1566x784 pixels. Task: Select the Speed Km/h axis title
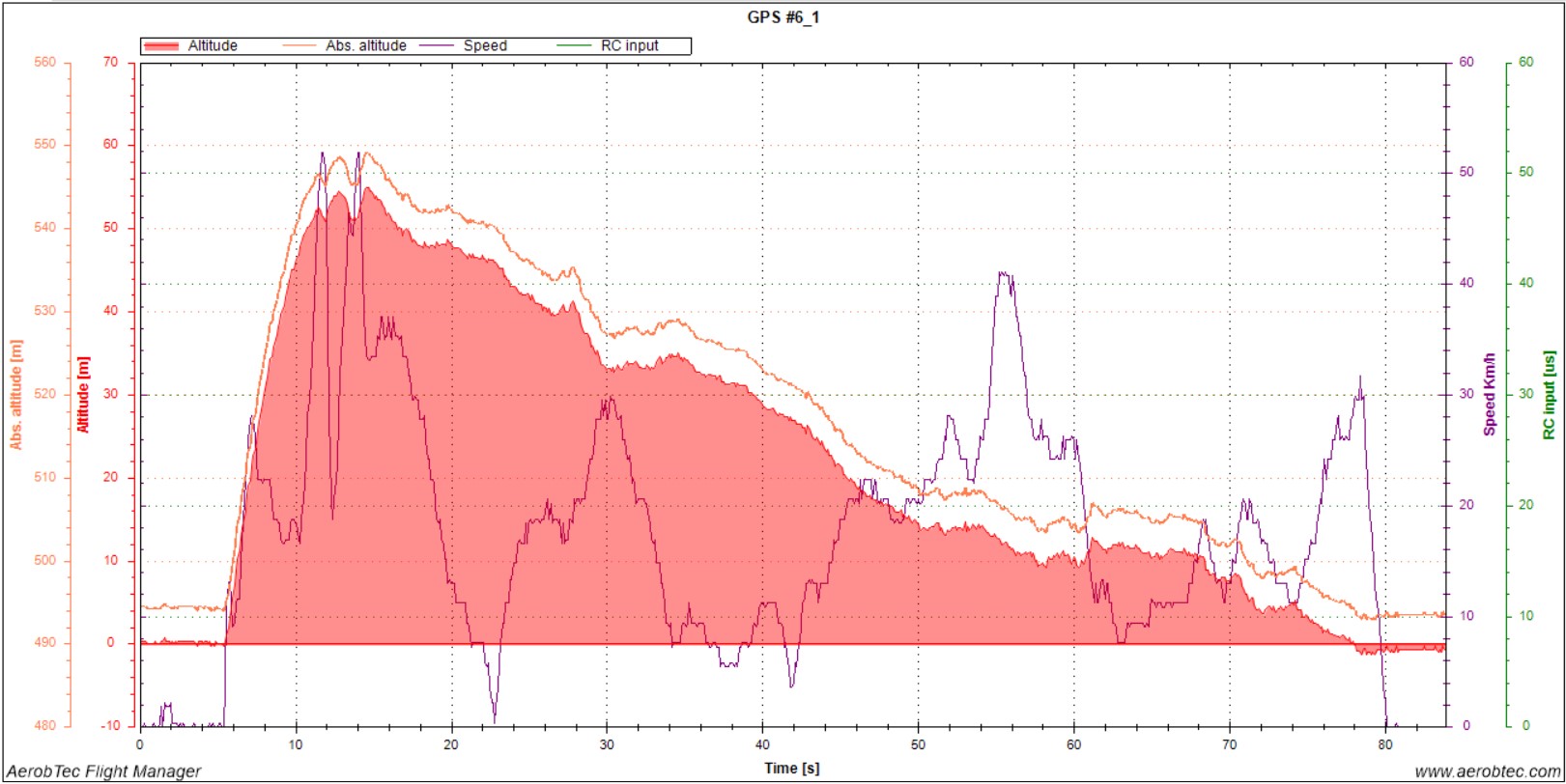point(1489,394)
